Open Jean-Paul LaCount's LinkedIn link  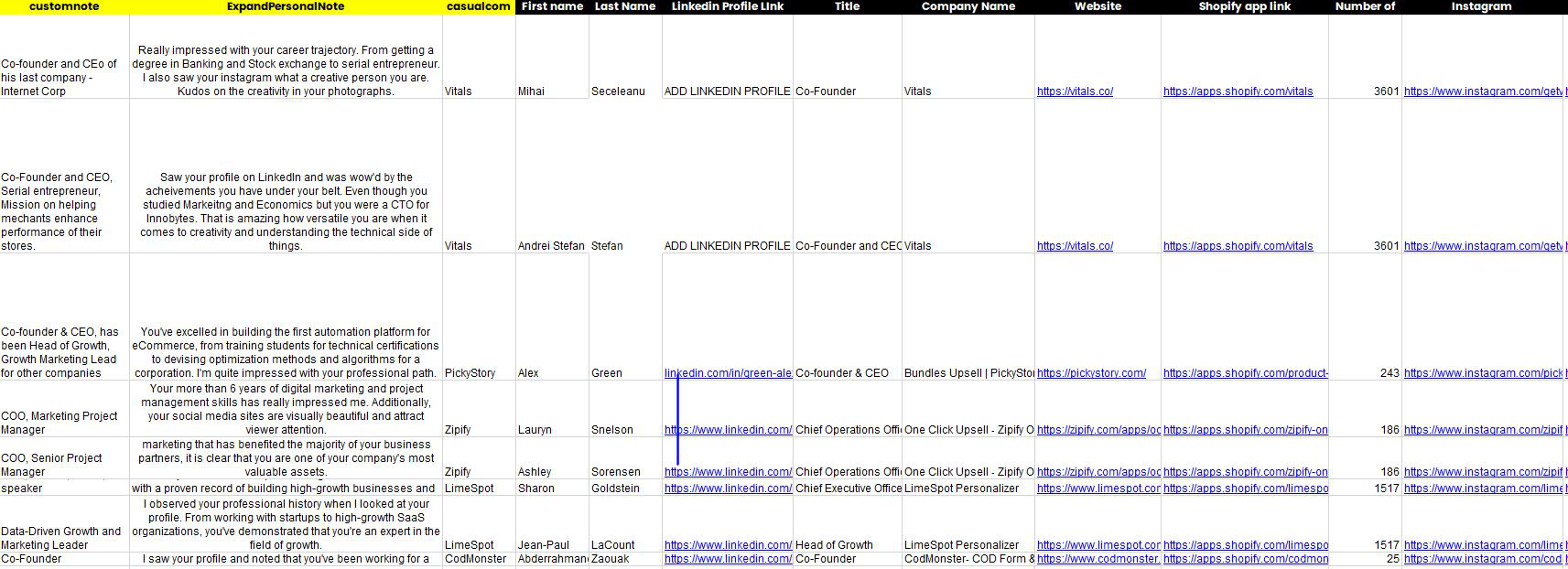point(728,545)
